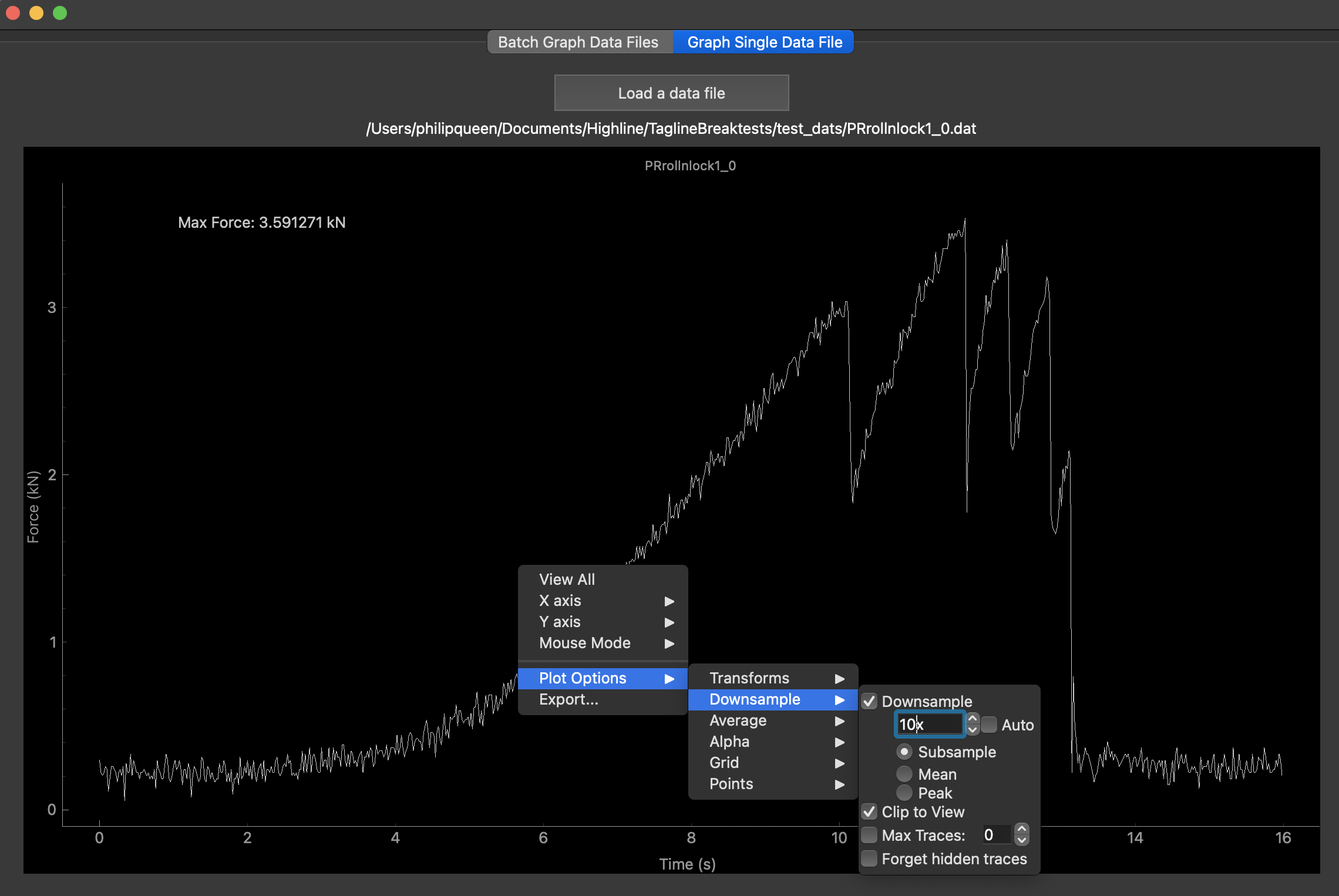
Task: Disable Clip to View
Action: pos(870,812)
